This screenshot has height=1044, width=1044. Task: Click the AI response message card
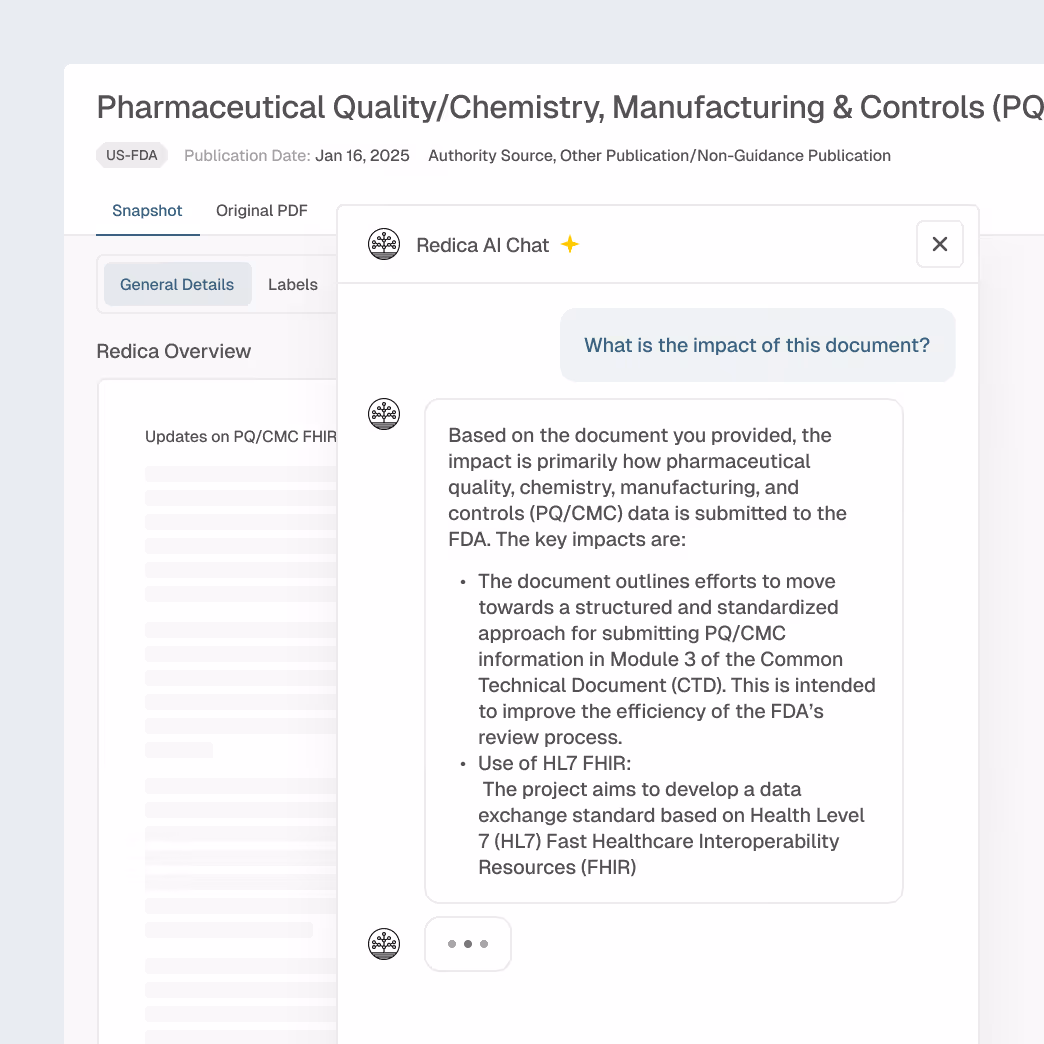click(664, 650)
